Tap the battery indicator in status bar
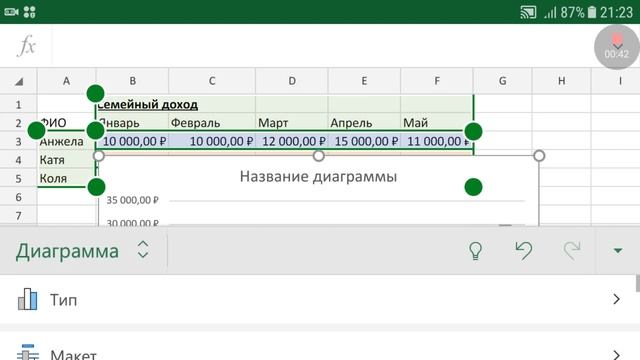 [592, 12]
